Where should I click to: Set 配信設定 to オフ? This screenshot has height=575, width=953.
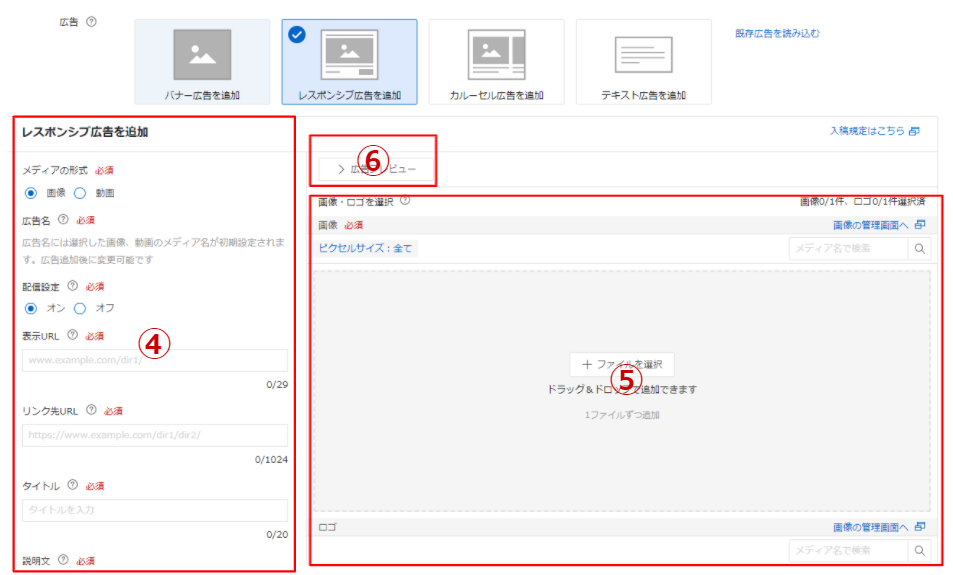pos(80,308)
